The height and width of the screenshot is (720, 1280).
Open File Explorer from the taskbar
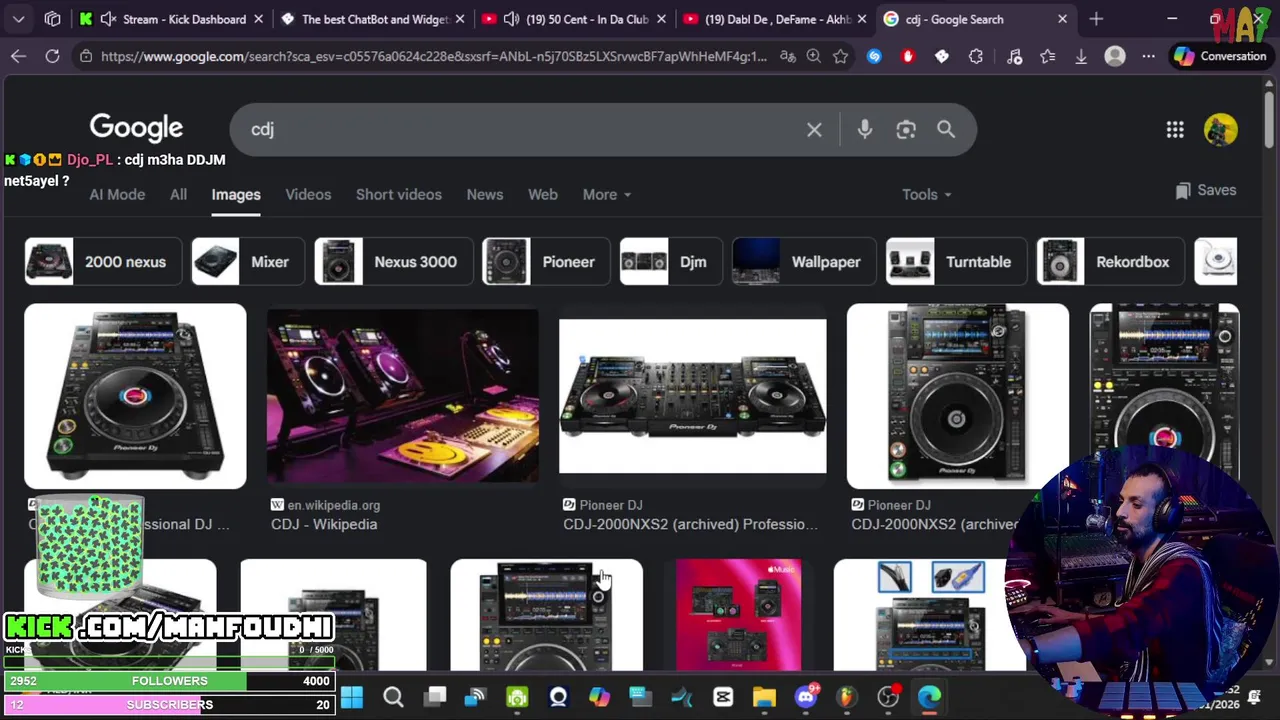pos(764,697)
